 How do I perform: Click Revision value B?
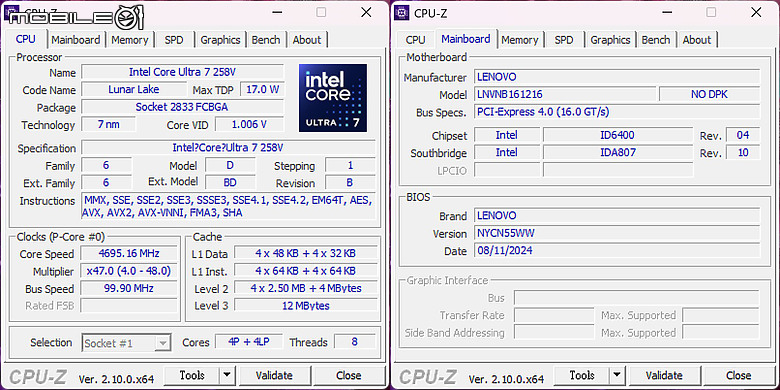click(350, 183)
